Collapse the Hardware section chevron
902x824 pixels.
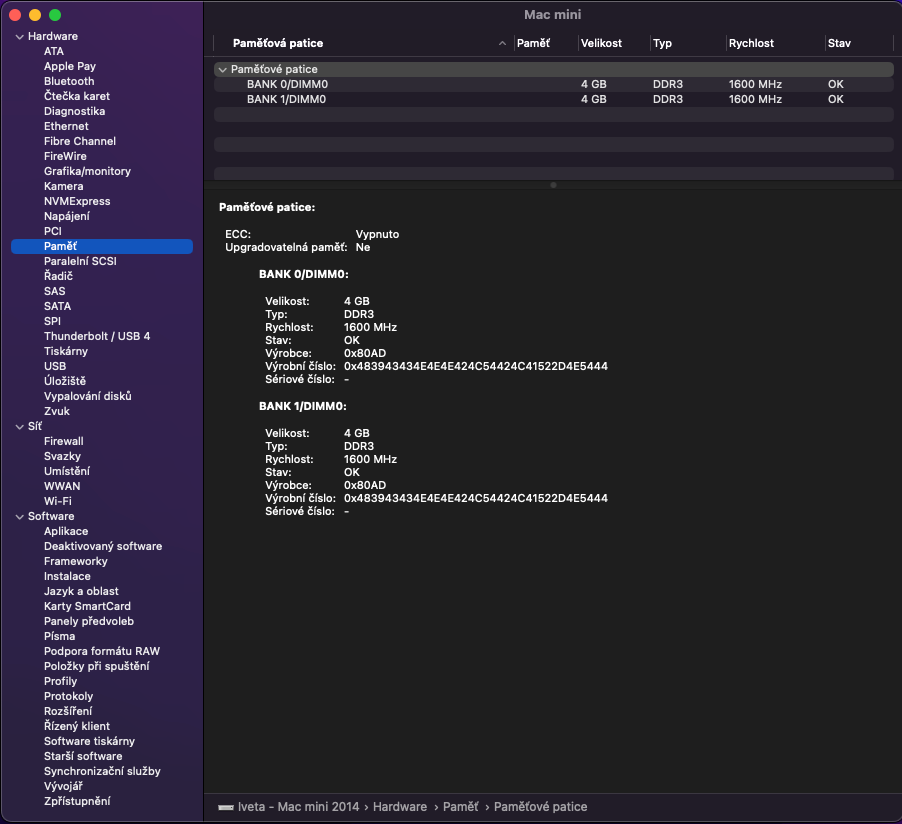[x=20, y=37]
